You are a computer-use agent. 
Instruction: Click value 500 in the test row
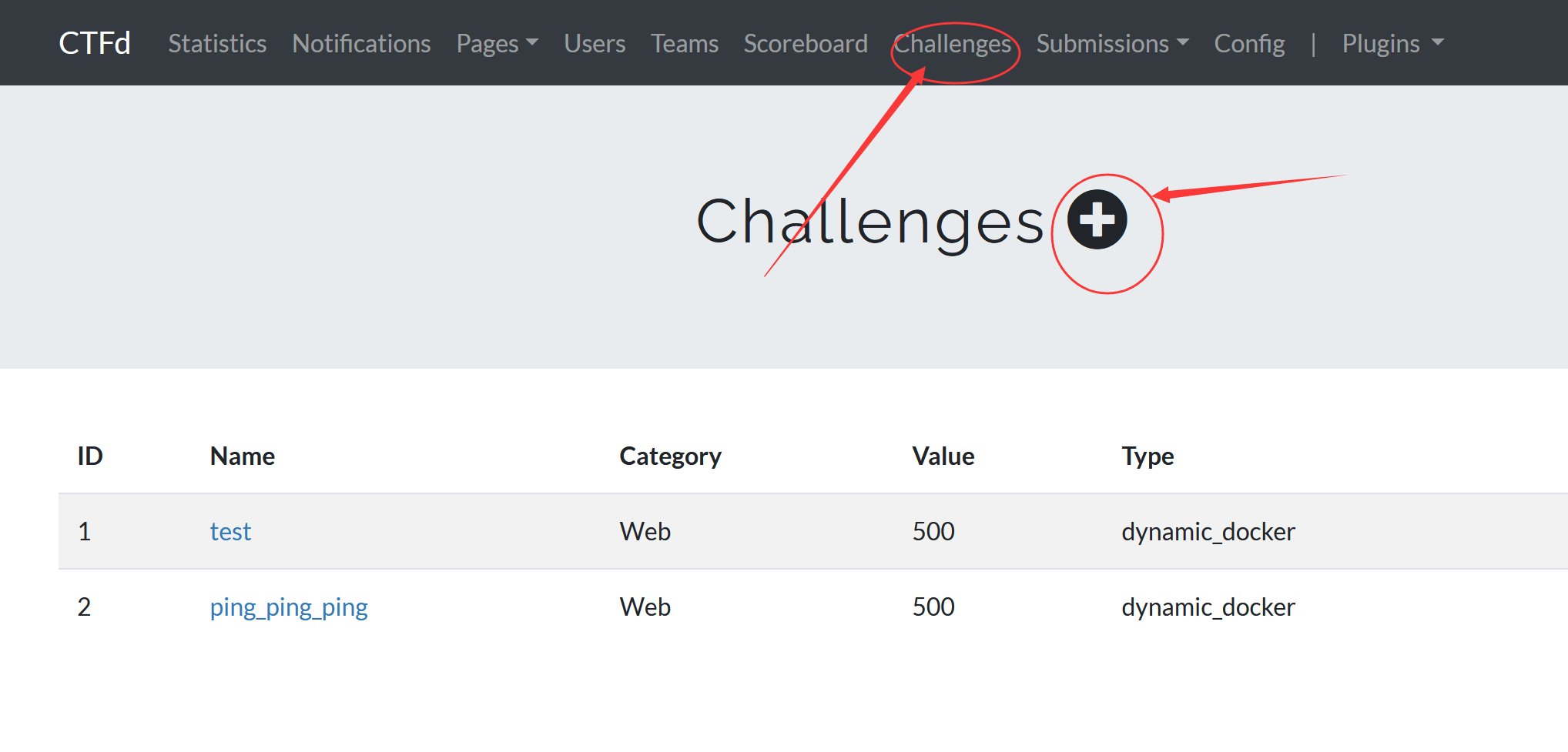[933, 531]
